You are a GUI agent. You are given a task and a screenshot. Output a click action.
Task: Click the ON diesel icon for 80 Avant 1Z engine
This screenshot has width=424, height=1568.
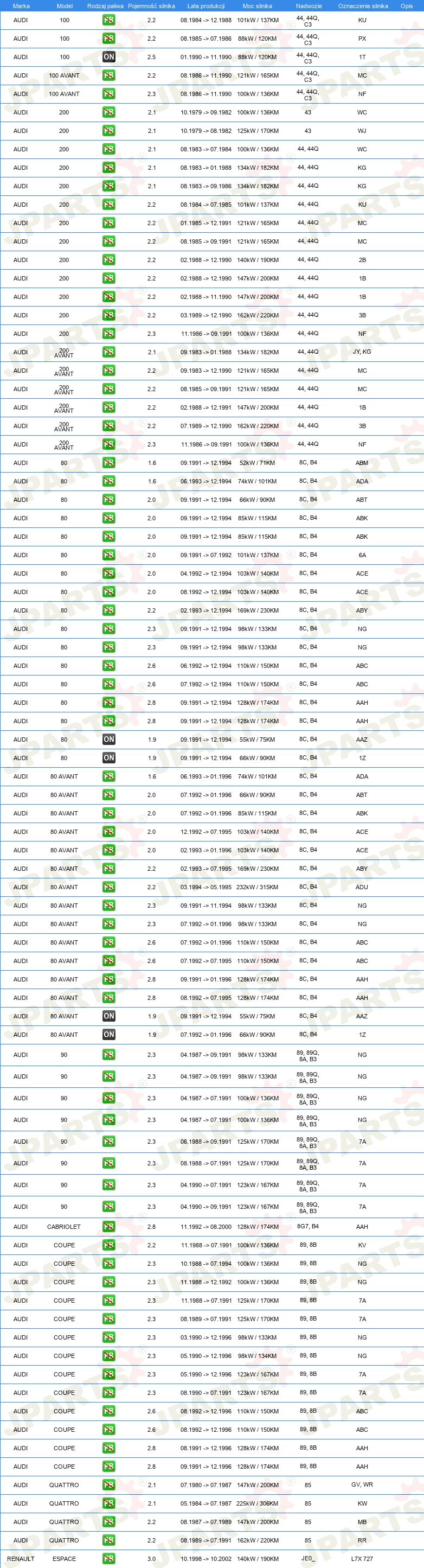click(x=109, y=1034)
